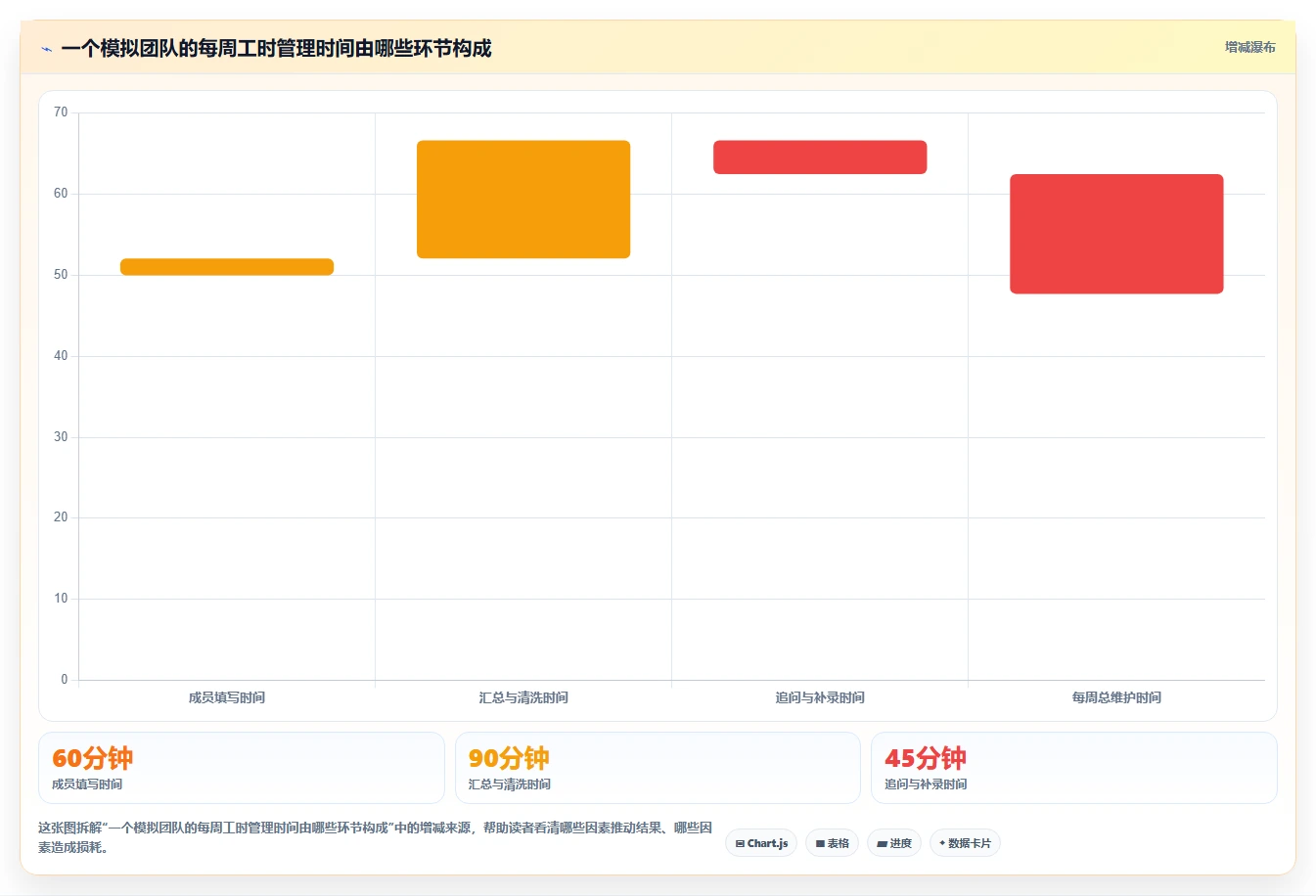Click the 追问与补录时间 caption under 45分钟
Viewport: 1316px width, 896px height.
(x=926, y=784)
